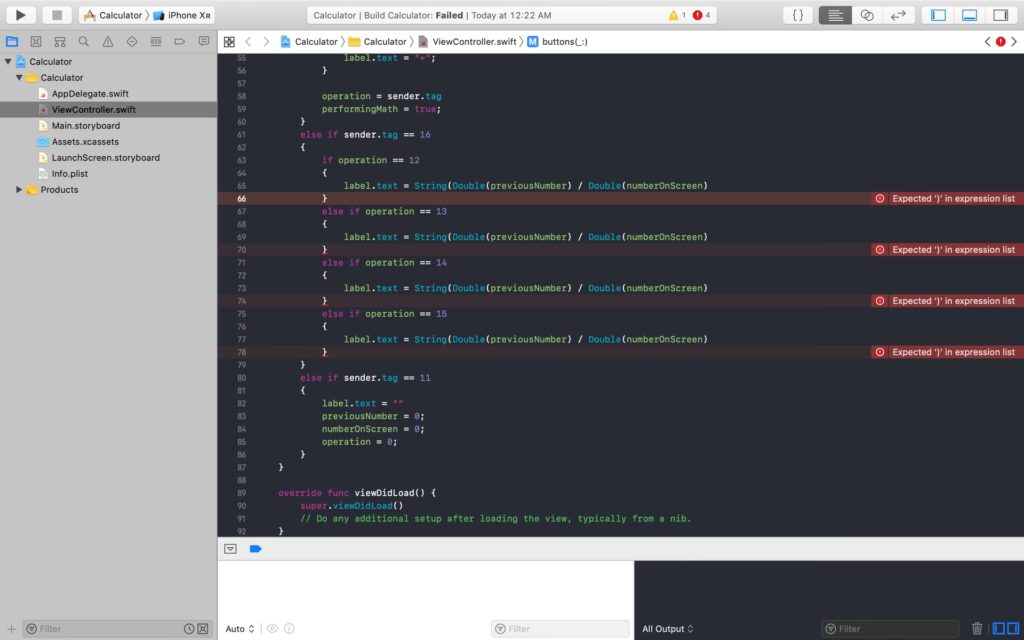The height and width of the screenshot is (640, 1024).
Task: Toggle the left Navigator panel visibility
Action: point(938,15)
